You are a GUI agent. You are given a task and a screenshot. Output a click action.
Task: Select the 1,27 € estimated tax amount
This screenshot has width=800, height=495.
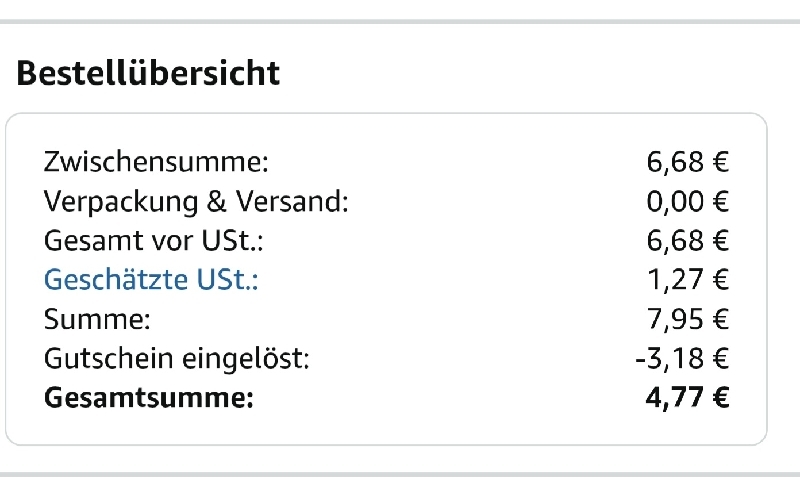click(688, 281)
